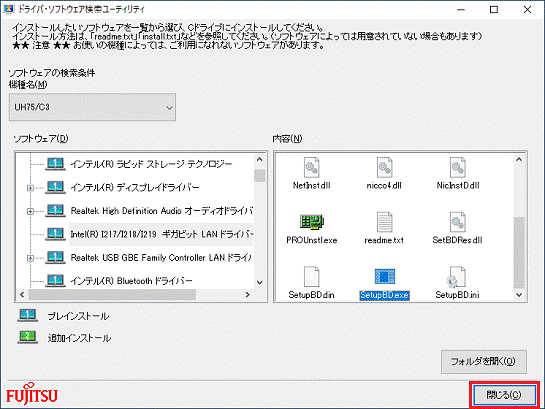
Task: Click the SetupBD.din file name label
Action: pos(311,295)
